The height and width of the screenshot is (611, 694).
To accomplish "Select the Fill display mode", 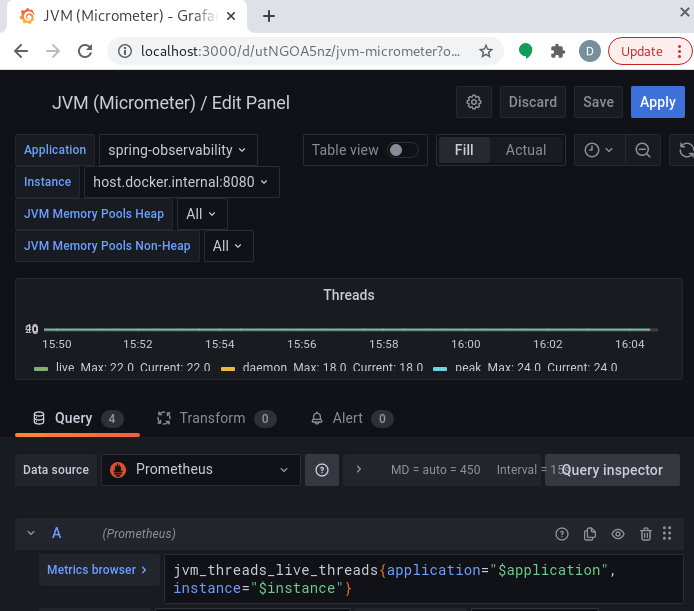I will pos(464,150).
